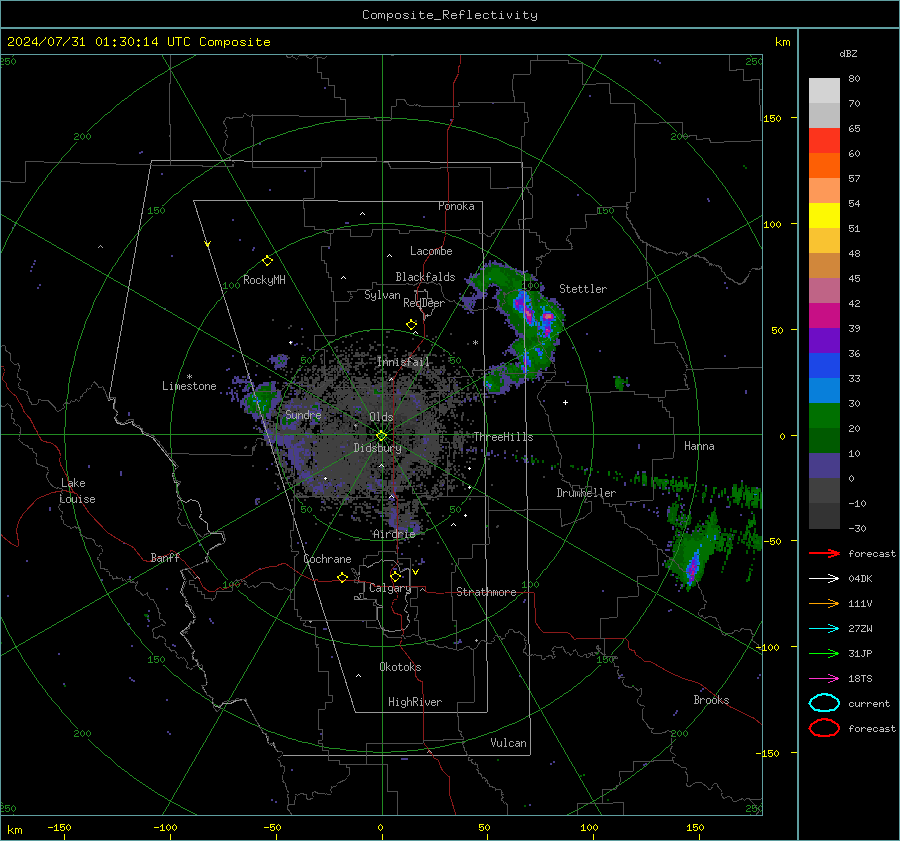
Task: Select the pink swatch between 45 and 42
Action: [x=824, y=290]
